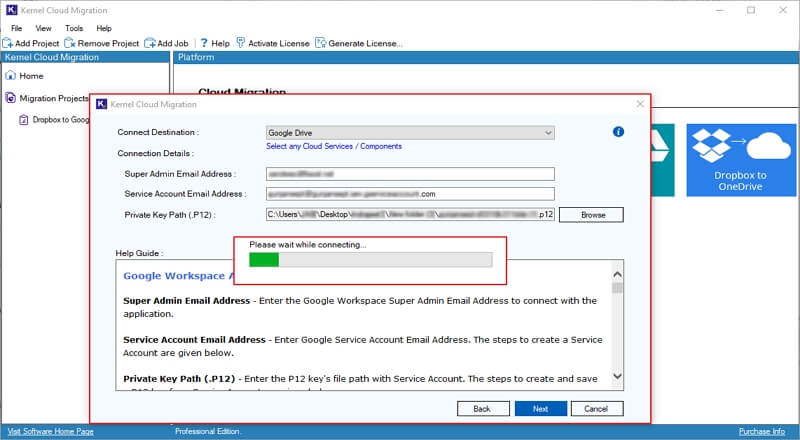
Task: Click the Platform panel header
Action: pos(486,57)
